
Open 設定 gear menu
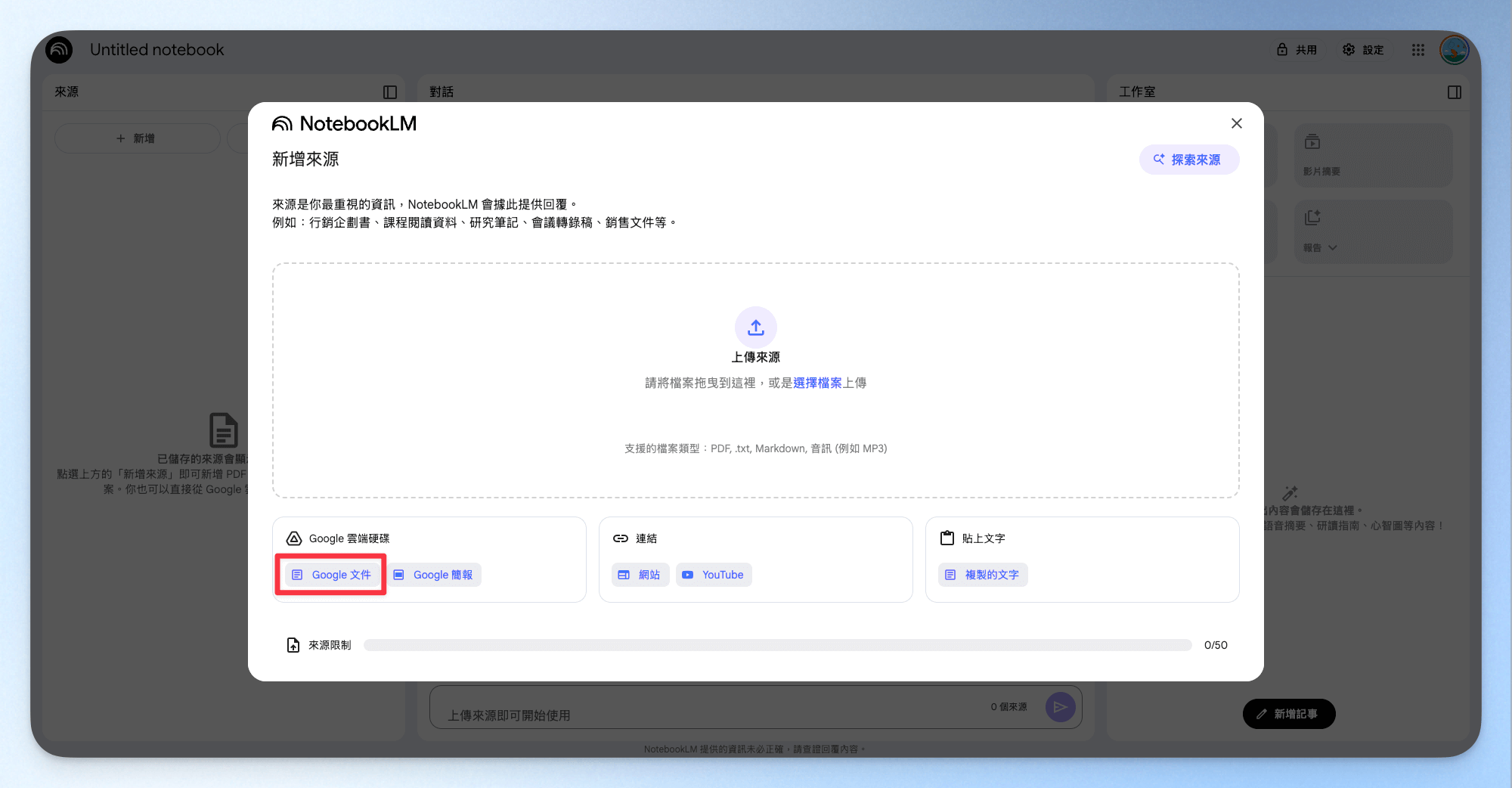tap(1363, 50)
